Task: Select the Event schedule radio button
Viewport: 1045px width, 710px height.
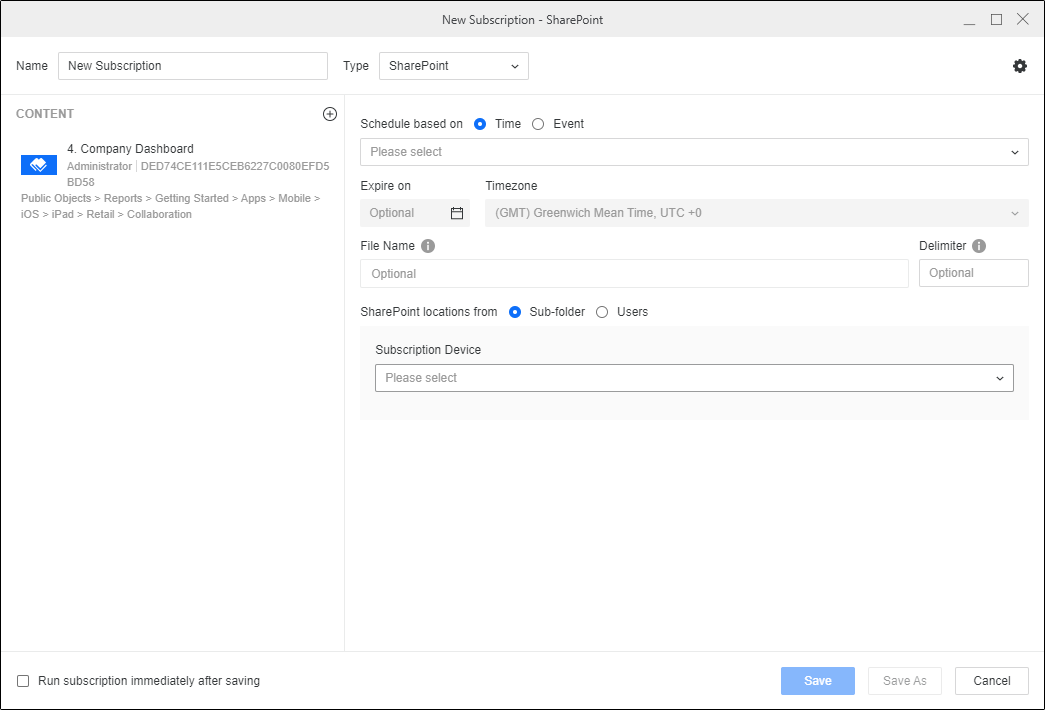Action: (538, 124)
